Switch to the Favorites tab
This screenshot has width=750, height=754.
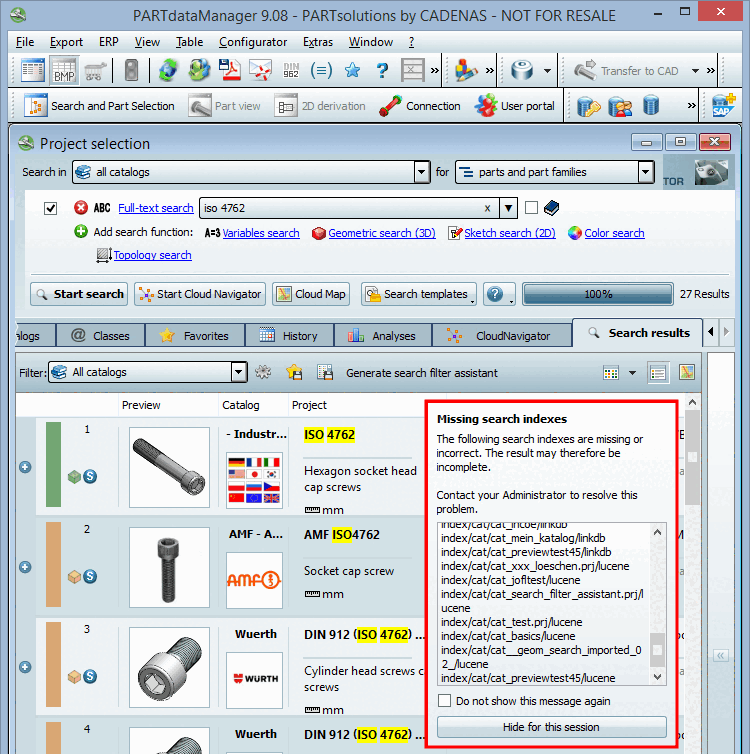(195, 336)
